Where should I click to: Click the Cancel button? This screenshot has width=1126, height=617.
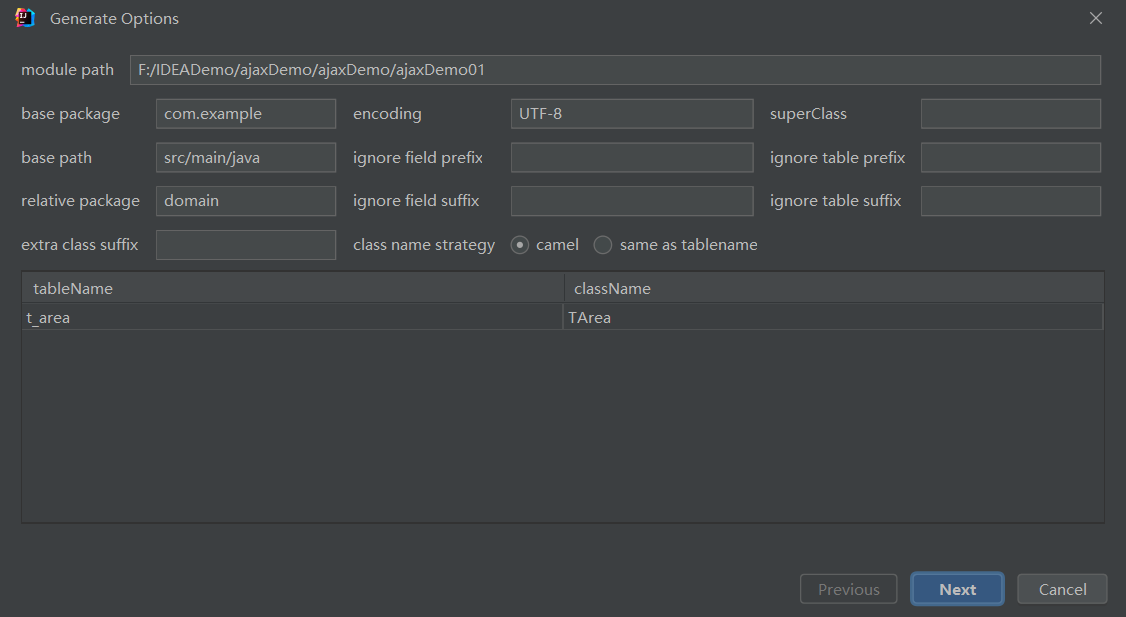click(x=1062, y=589)
